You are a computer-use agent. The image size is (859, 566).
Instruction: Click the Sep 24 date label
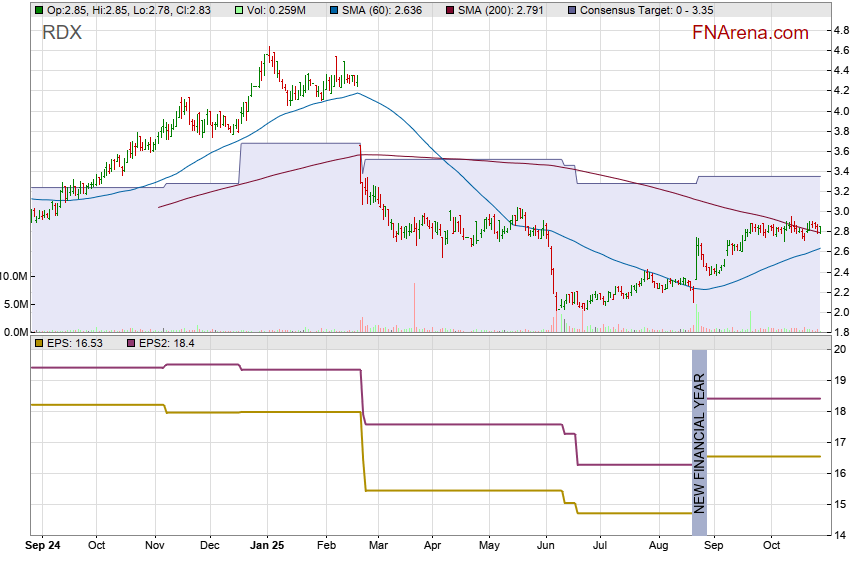pos(42,546)
